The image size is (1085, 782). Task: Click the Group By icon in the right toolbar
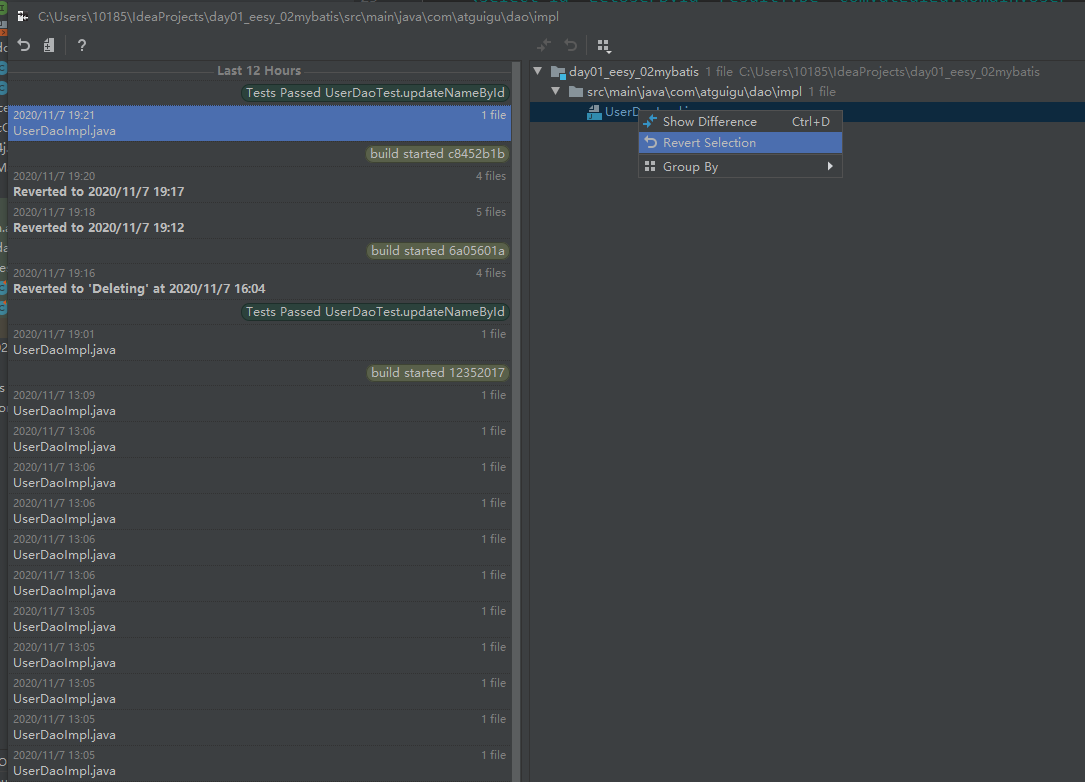click(603, 46)
